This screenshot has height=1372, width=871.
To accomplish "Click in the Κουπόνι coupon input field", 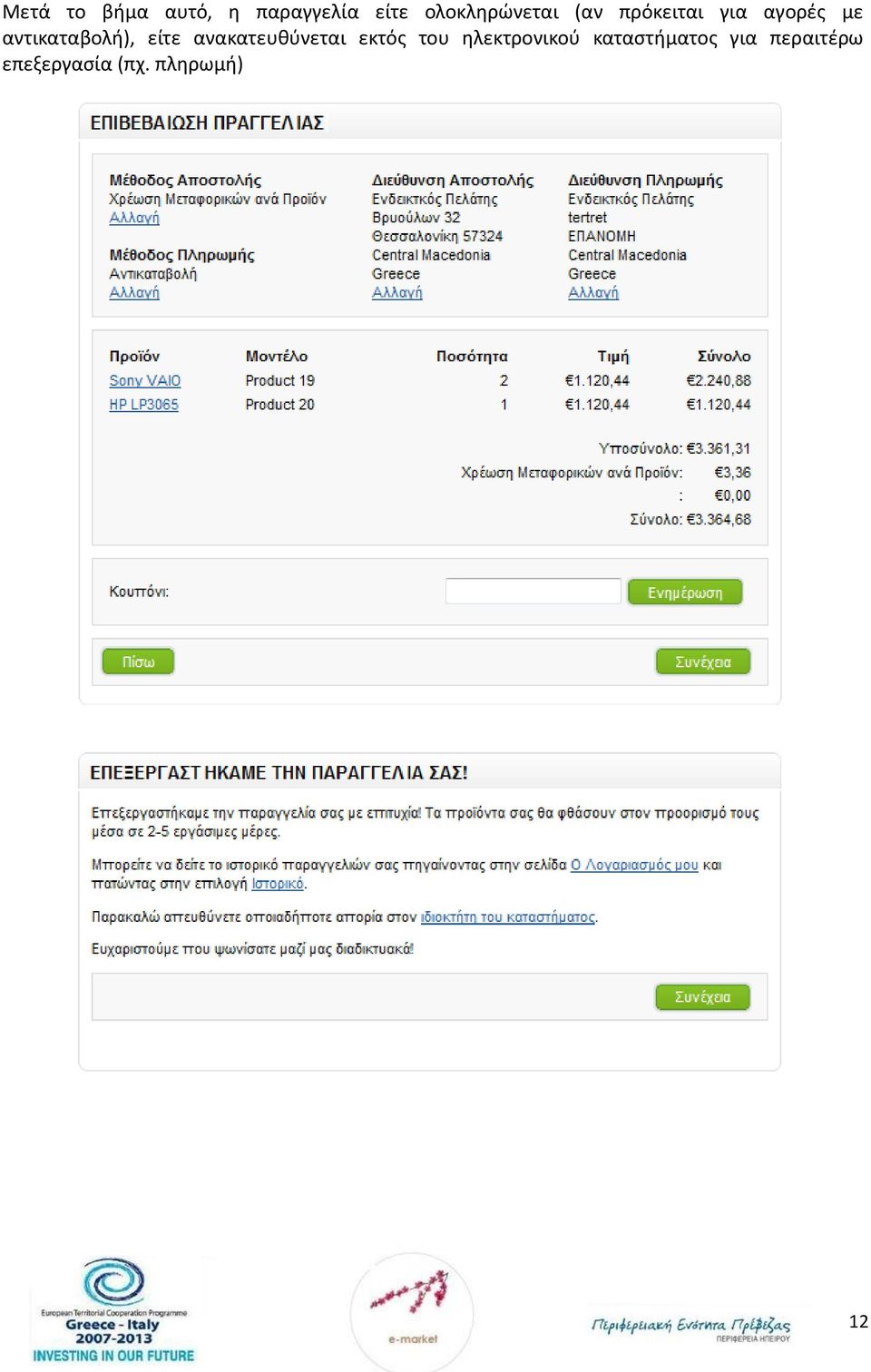I will (533, 592).
